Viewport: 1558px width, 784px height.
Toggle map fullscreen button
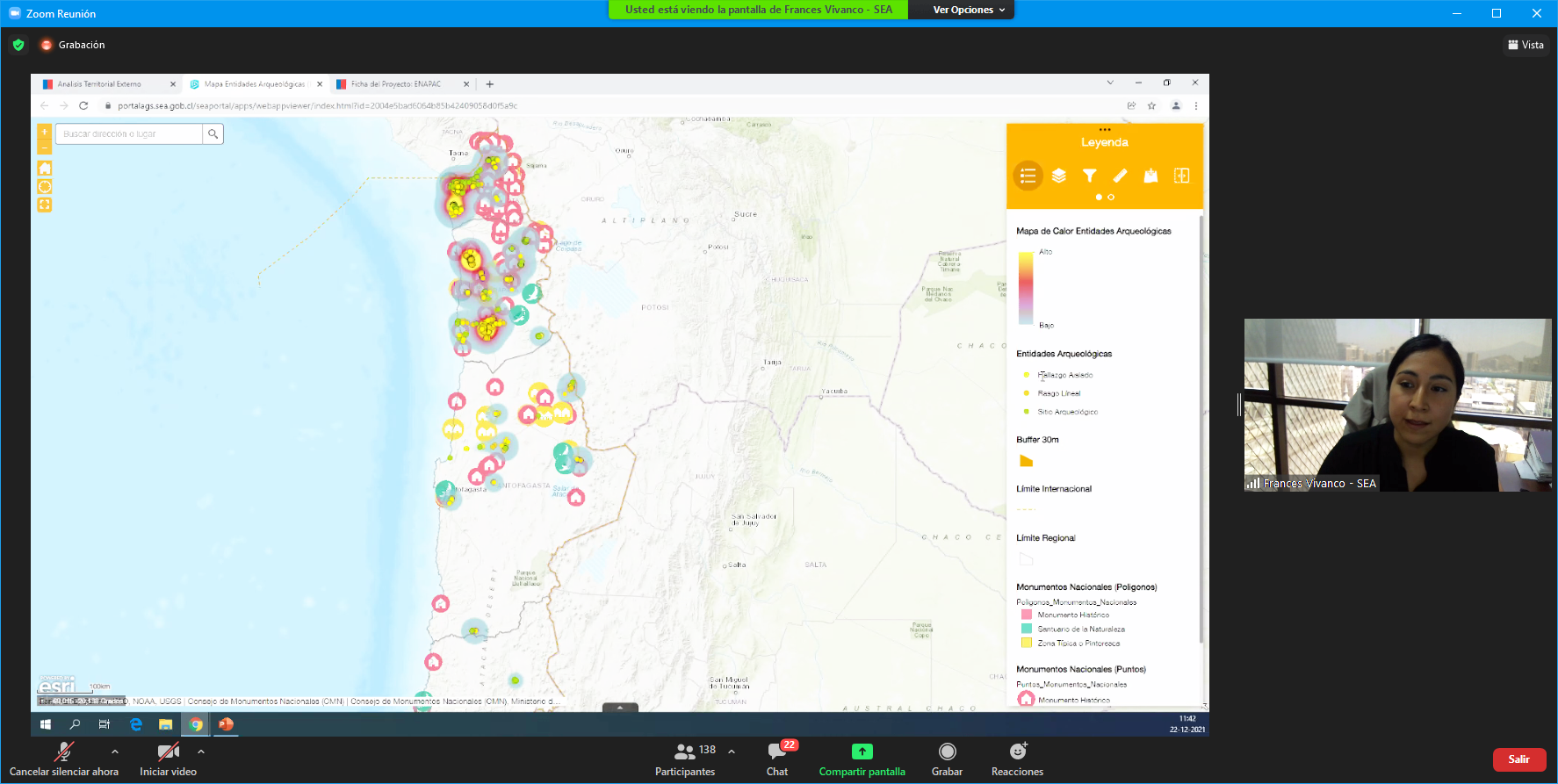pyautogui.click(x=45, y=205)
